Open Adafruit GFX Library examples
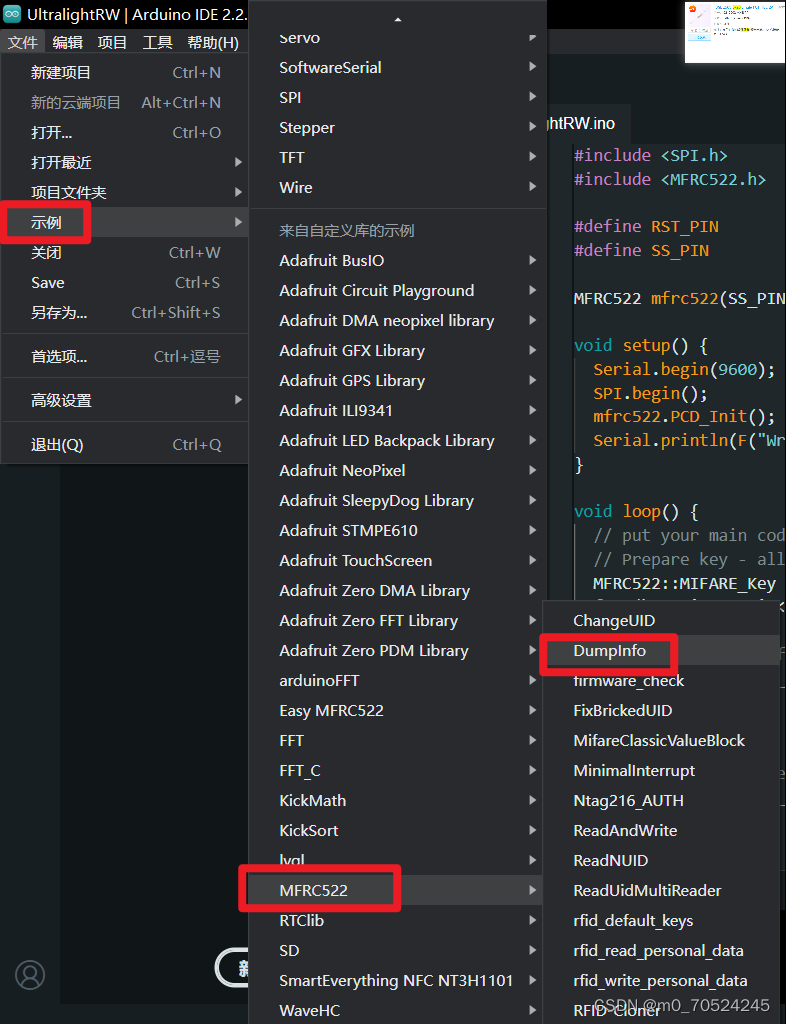Image resolution: width=786 pixels, height=1024 pixels. 398,351
